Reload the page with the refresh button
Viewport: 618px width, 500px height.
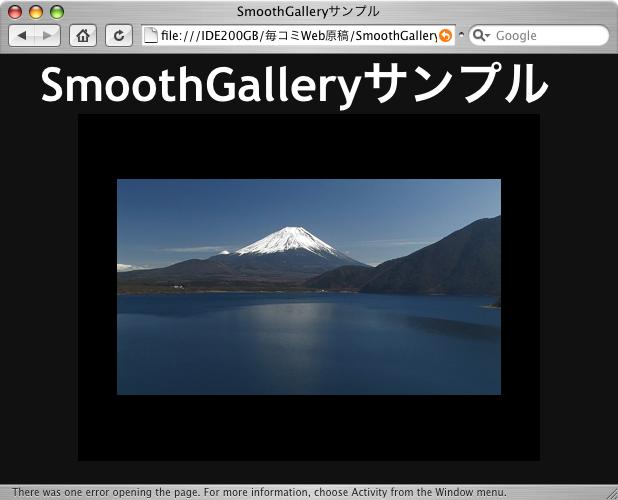coord(119,36)
